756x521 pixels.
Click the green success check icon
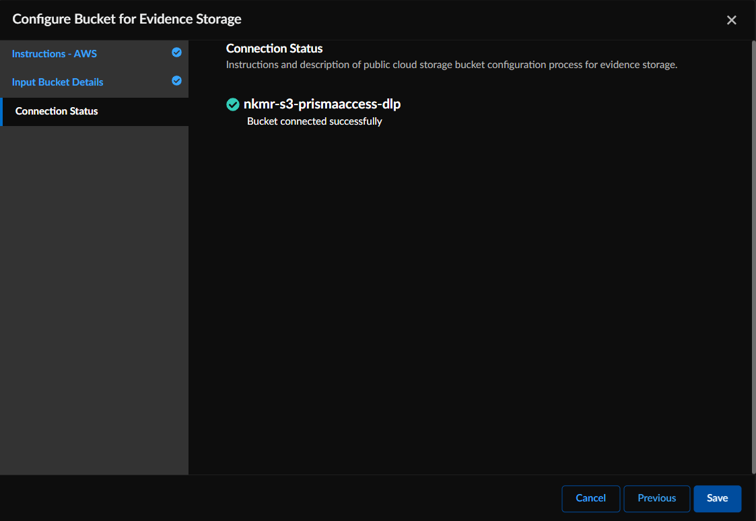tap(233, 104)
